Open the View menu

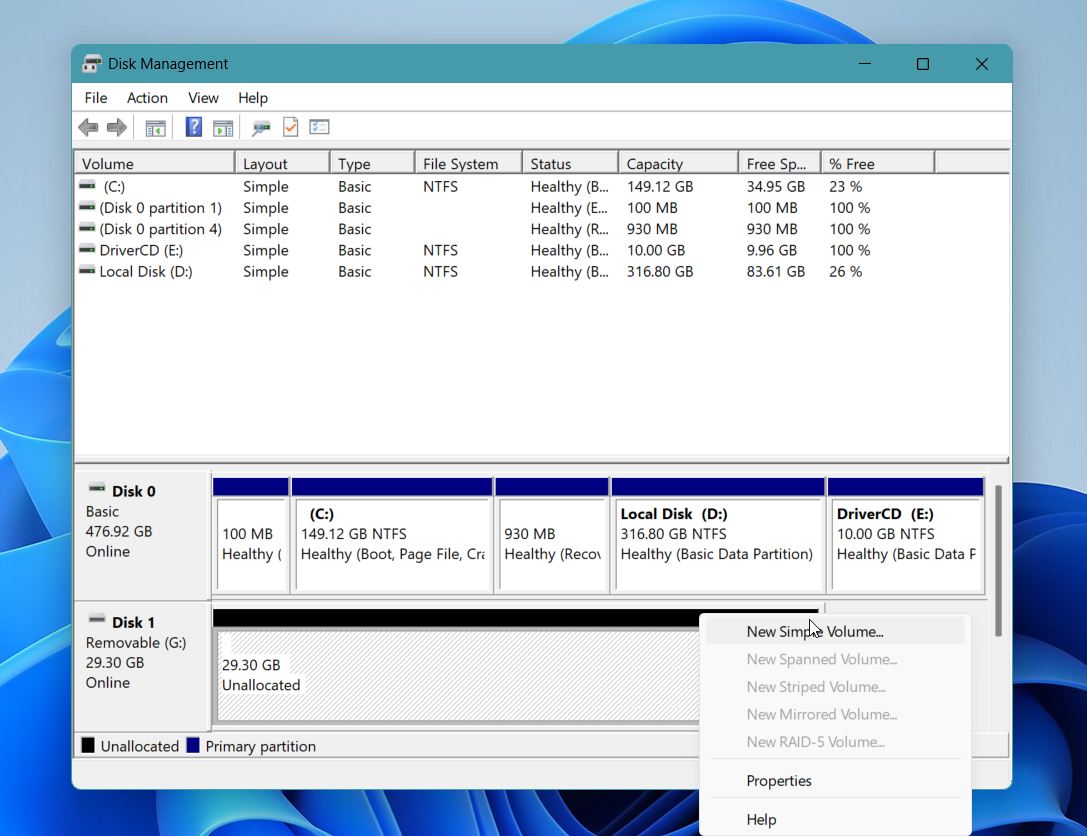point(203,98)
